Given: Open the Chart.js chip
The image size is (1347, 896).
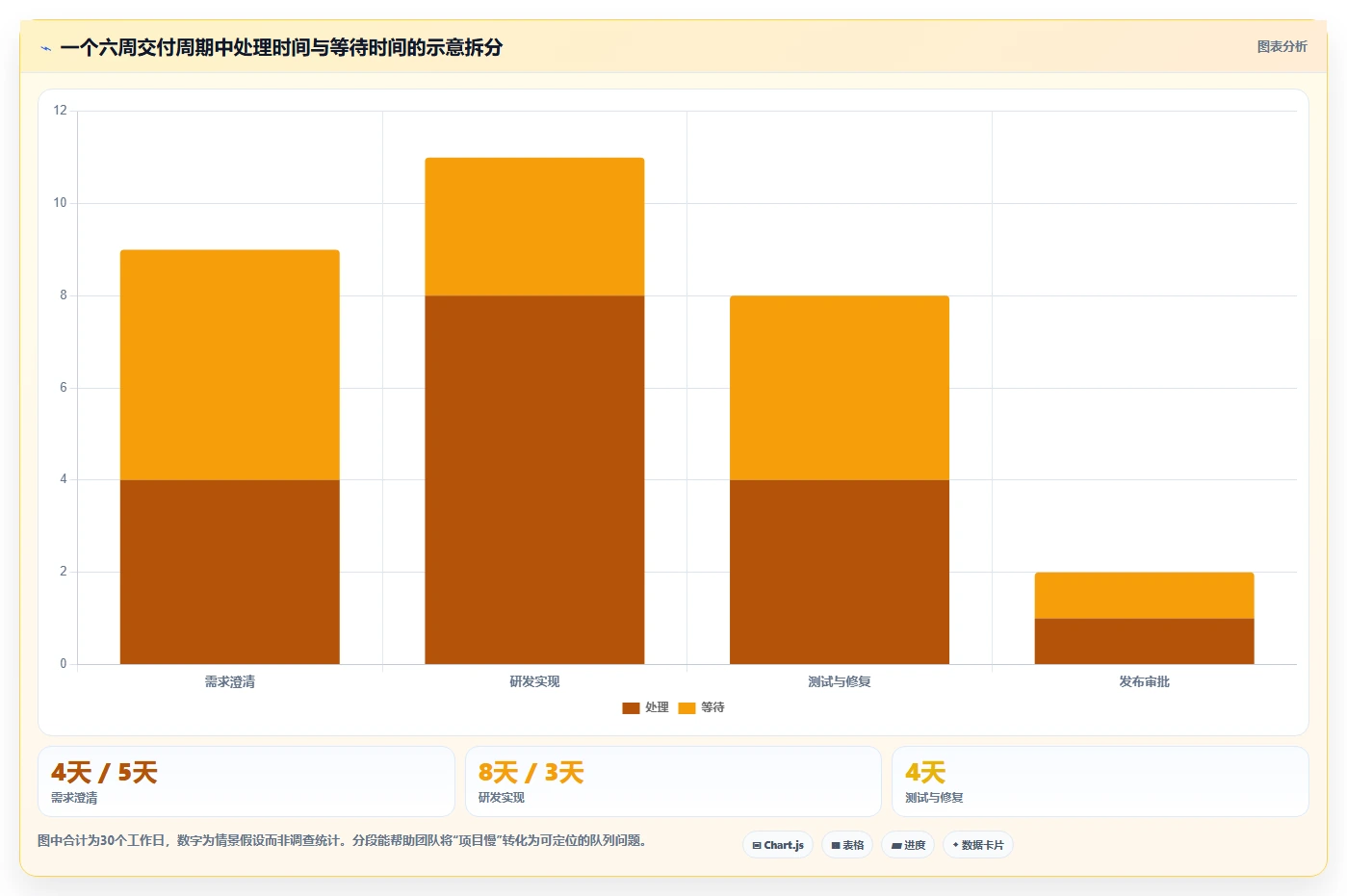Looking at the screenshot, I should tap(778, 845).
